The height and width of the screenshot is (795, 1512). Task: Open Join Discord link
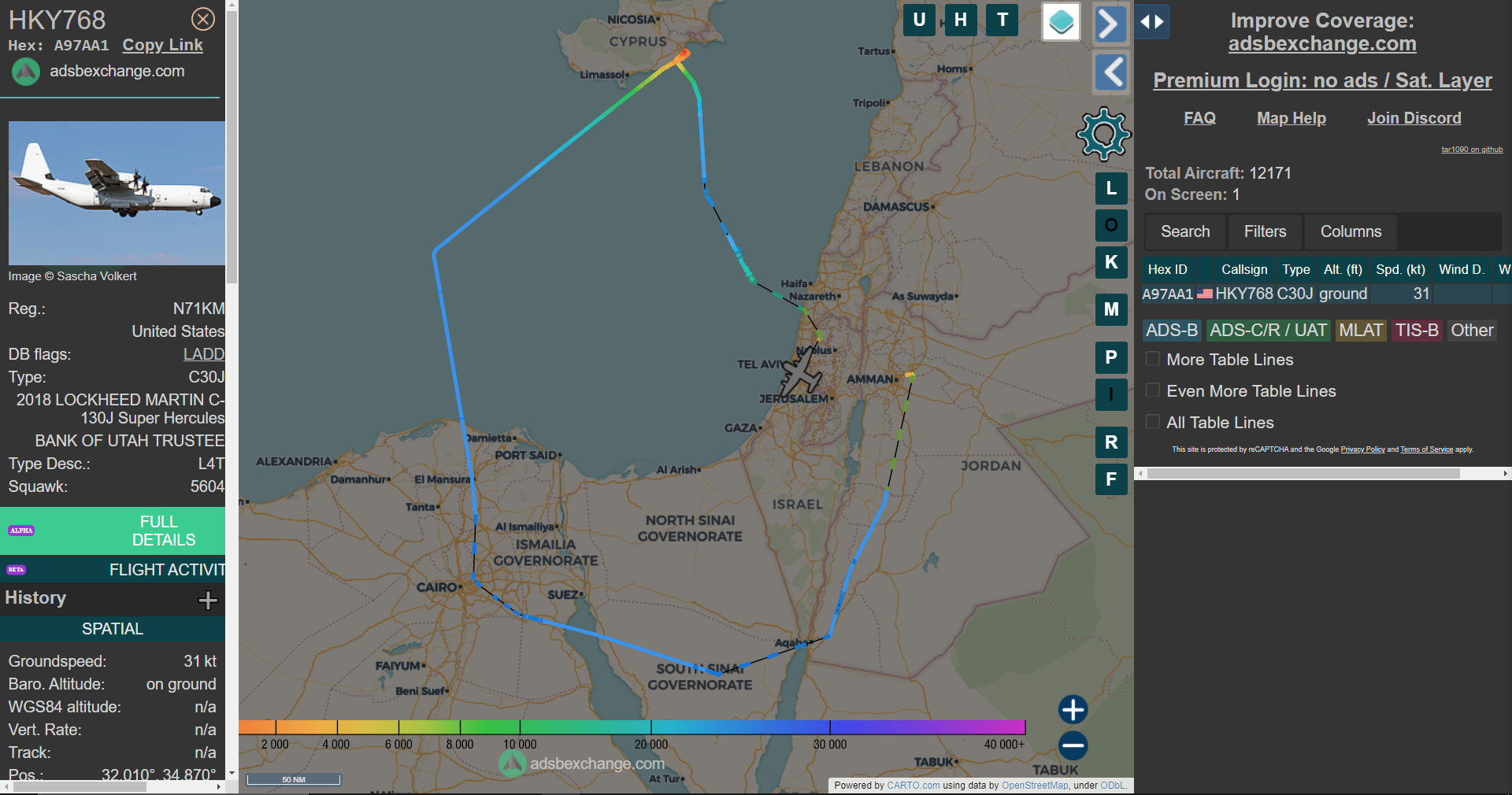(x=1414, y=118)
